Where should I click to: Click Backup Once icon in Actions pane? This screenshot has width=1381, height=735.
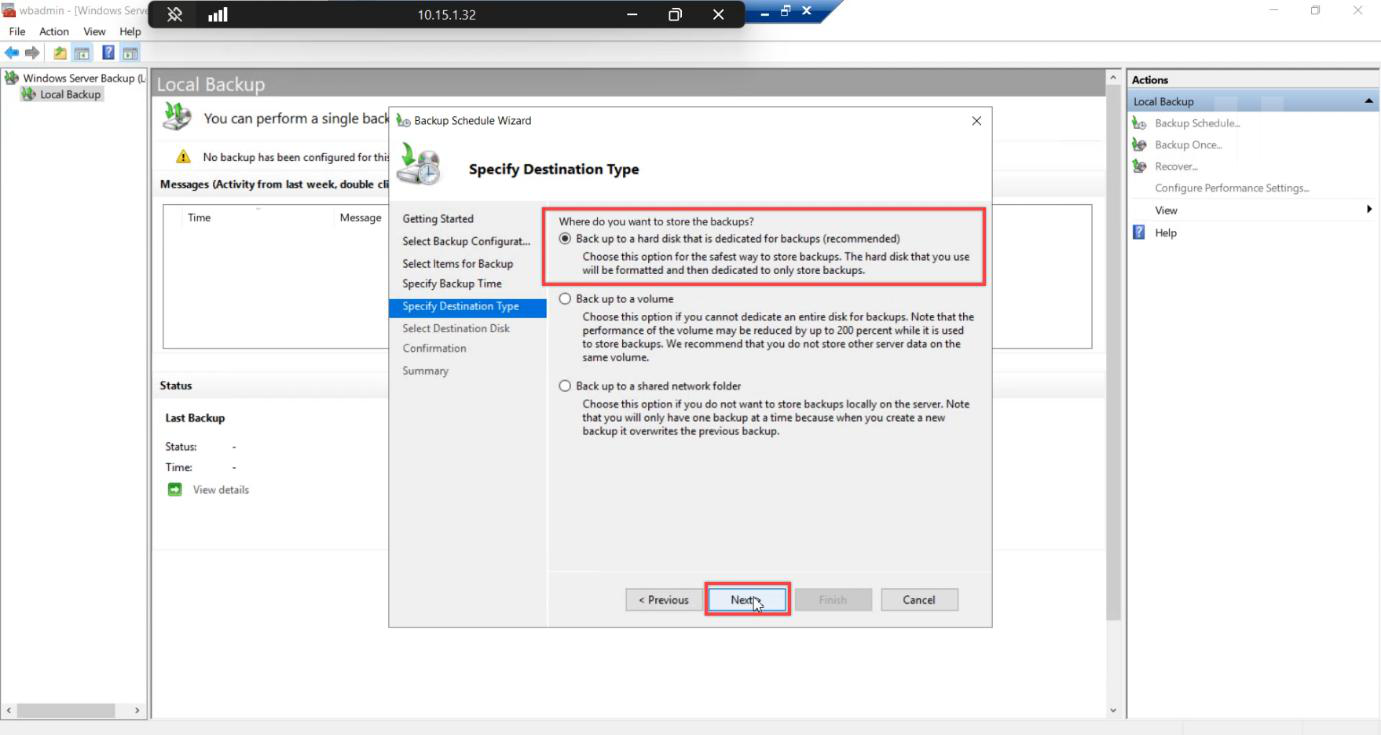coord(1139,145)
